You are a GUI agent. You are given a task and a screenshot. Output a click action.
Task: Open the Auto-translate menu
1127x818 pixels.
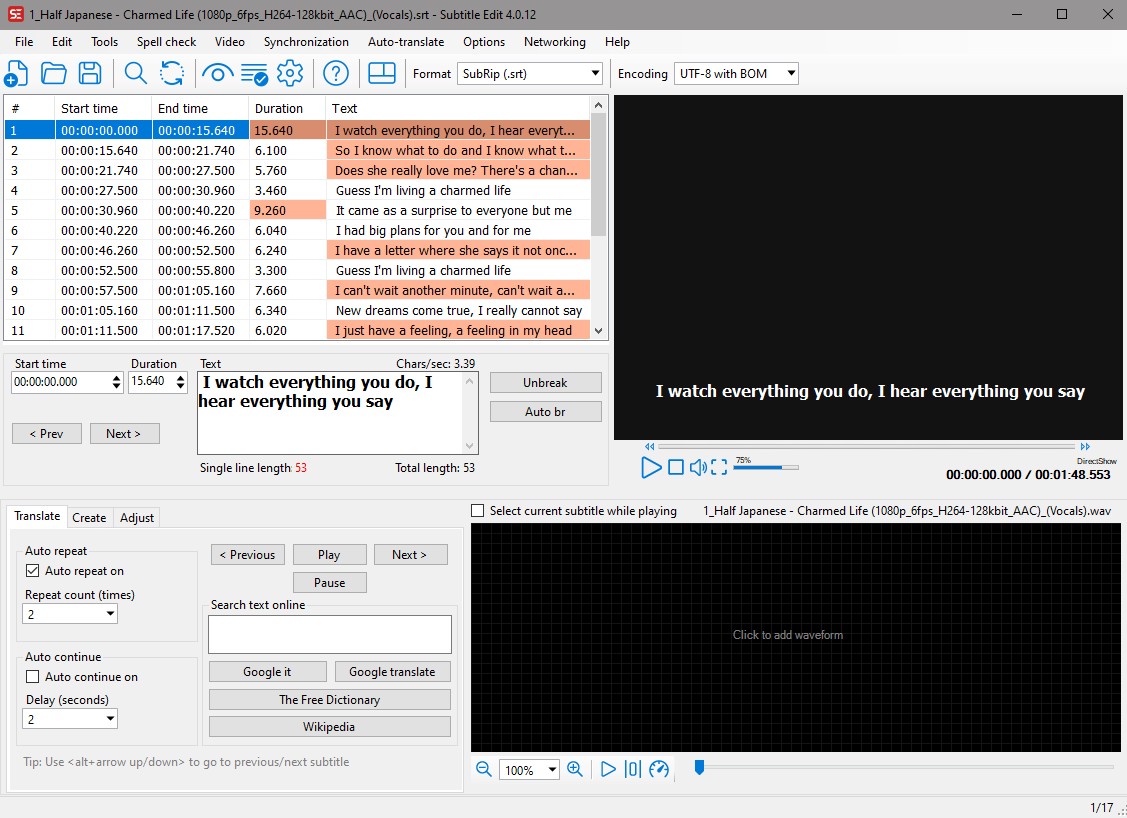point(406,42)
